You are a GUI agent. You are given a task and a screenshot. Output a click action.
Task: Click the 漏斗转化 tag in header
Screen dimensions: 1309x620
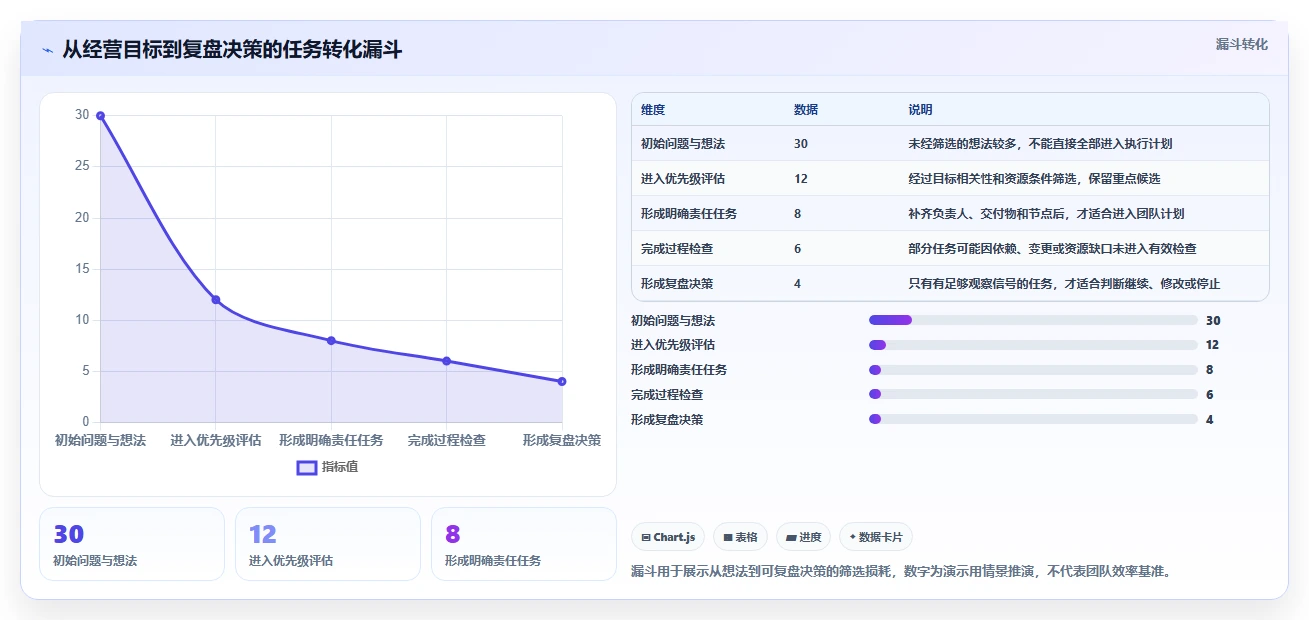point(1241,44)
